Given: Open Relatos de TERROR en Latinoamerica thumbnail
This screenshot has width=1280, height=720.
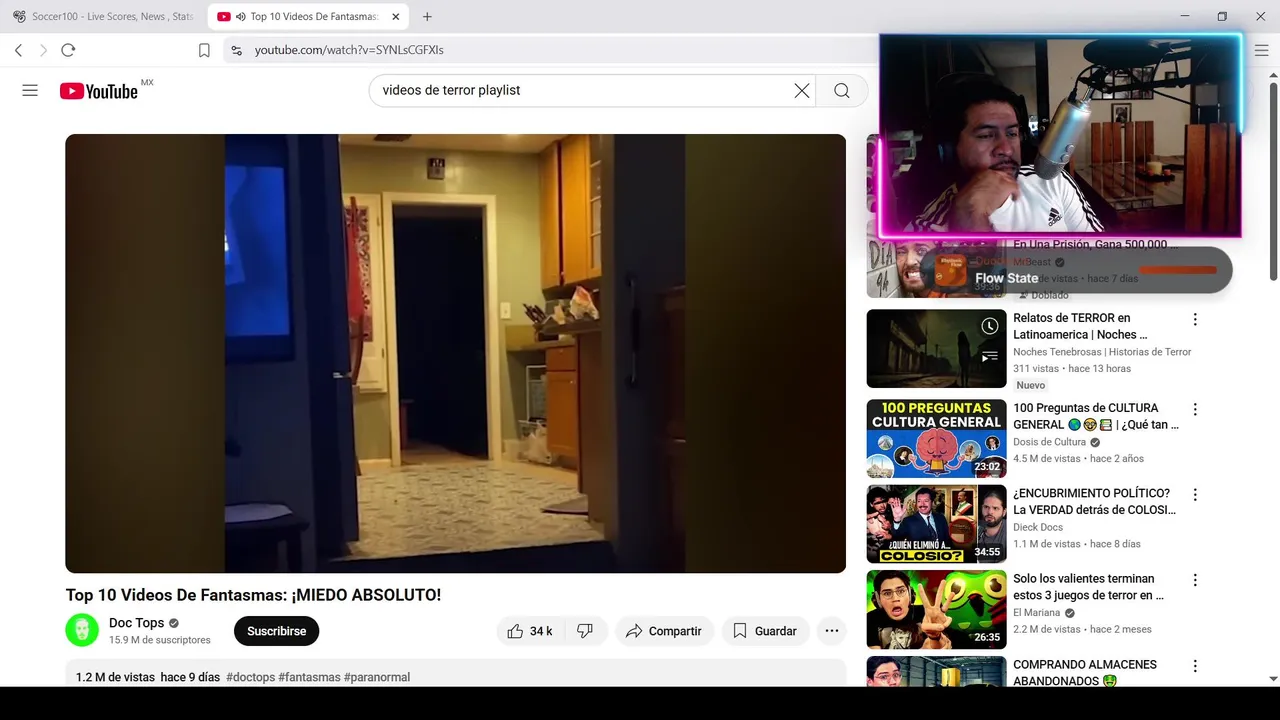Looking at the screenshot, I should (936, 349).
